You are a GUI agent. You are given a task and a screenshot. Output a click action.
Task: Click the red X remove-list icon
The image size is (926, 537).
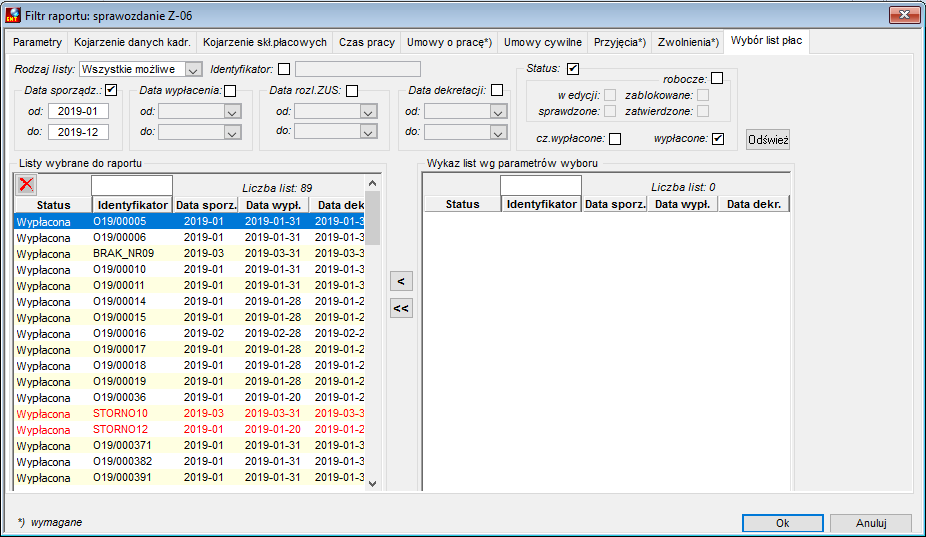26,184
